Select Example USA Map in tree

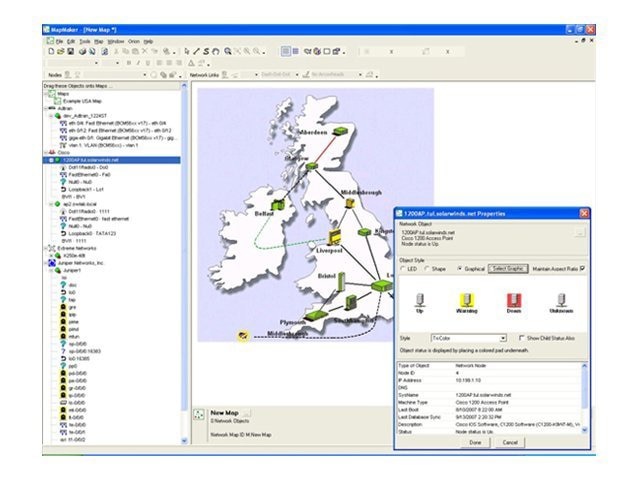coord(82,102)
